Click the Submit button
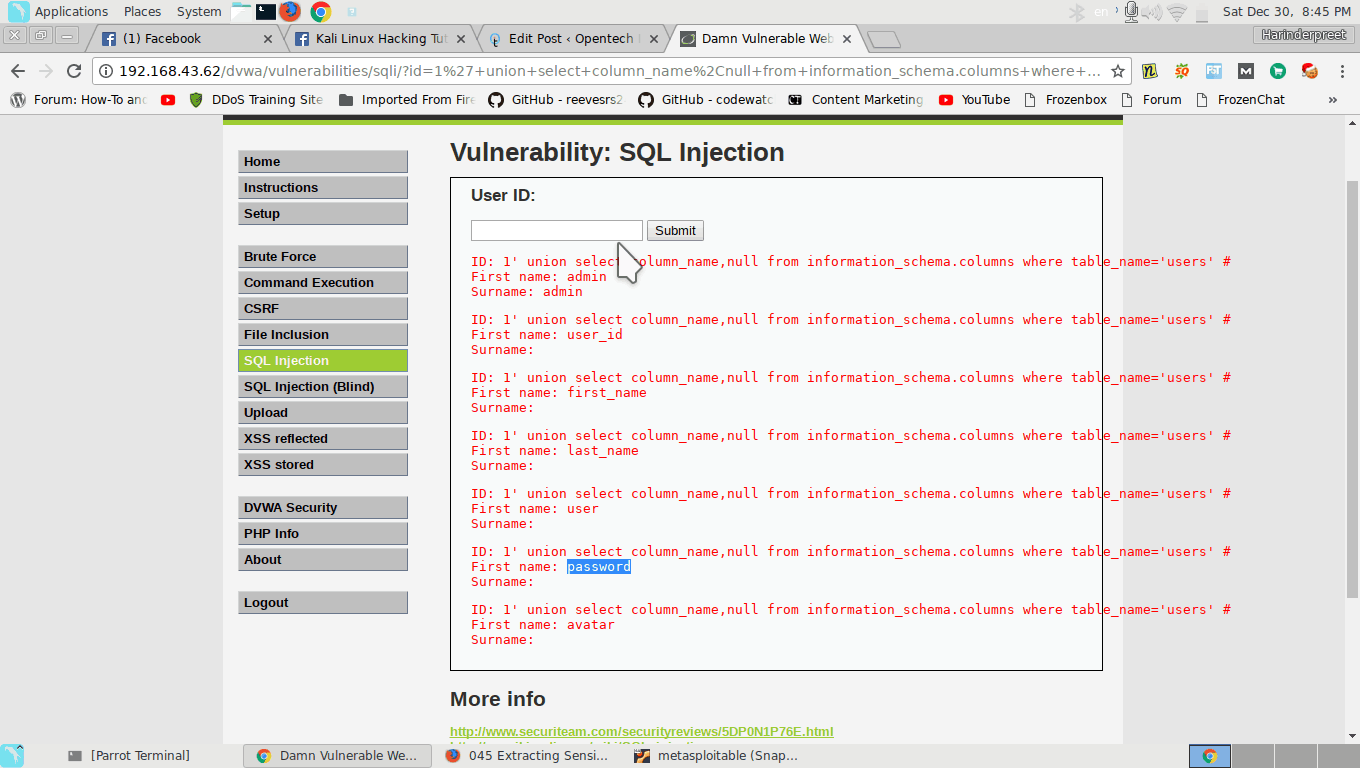This screenshot has width=1360, height=768. click(x=675, y=230)
